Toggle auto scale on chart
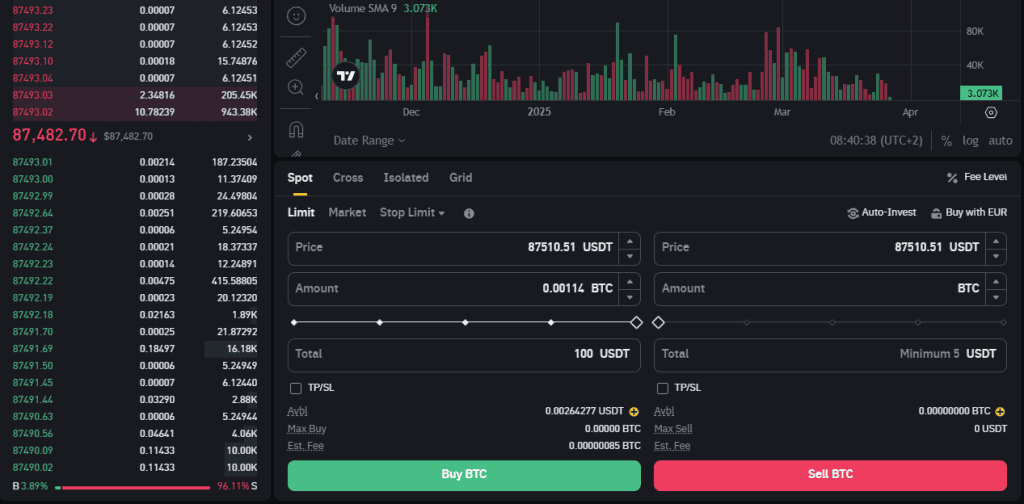Screen dimensions: 1024x504 point(1000,140)
